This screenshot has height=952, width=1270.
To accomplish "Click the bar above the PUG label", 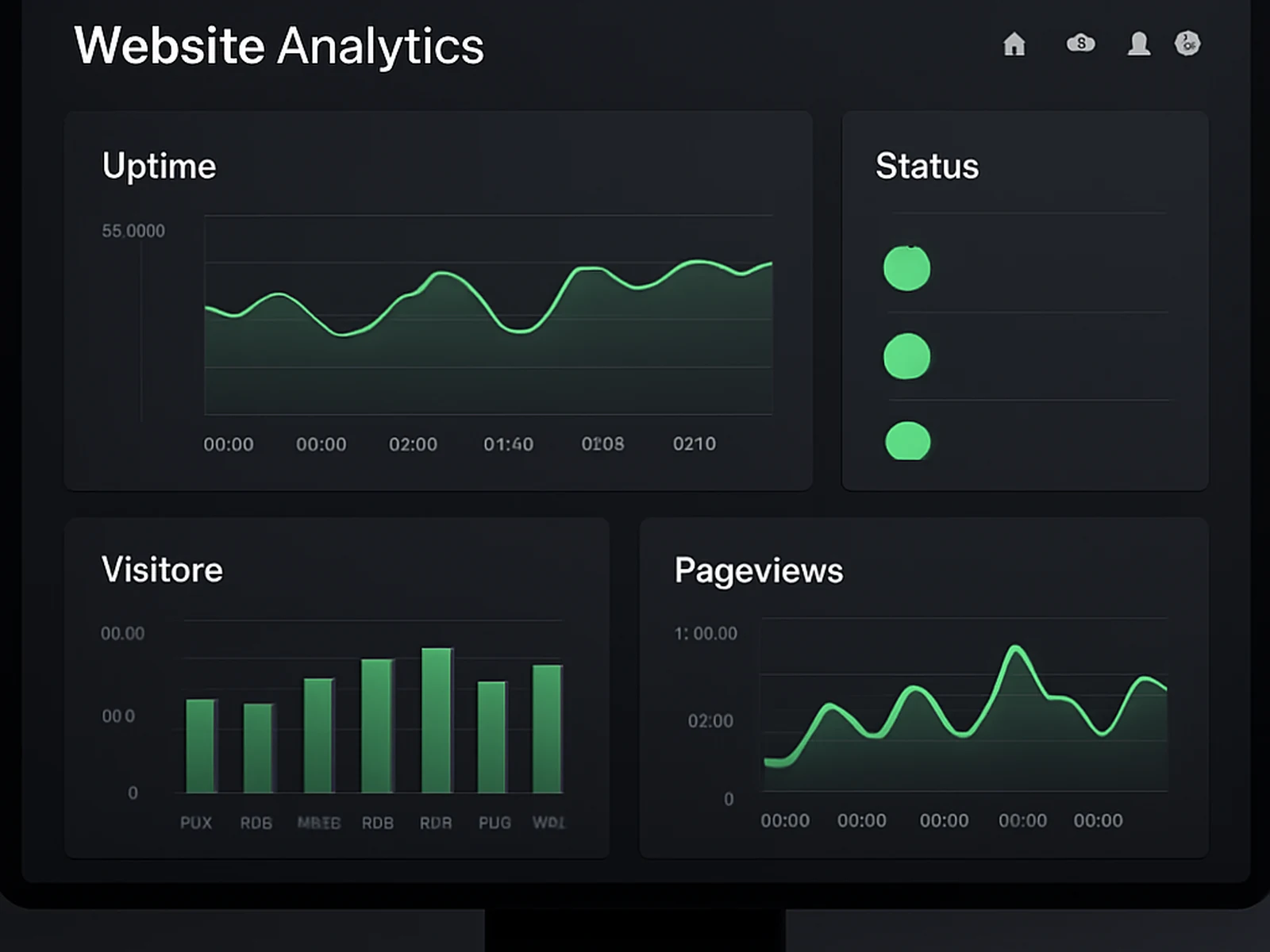I will (492, 737).
